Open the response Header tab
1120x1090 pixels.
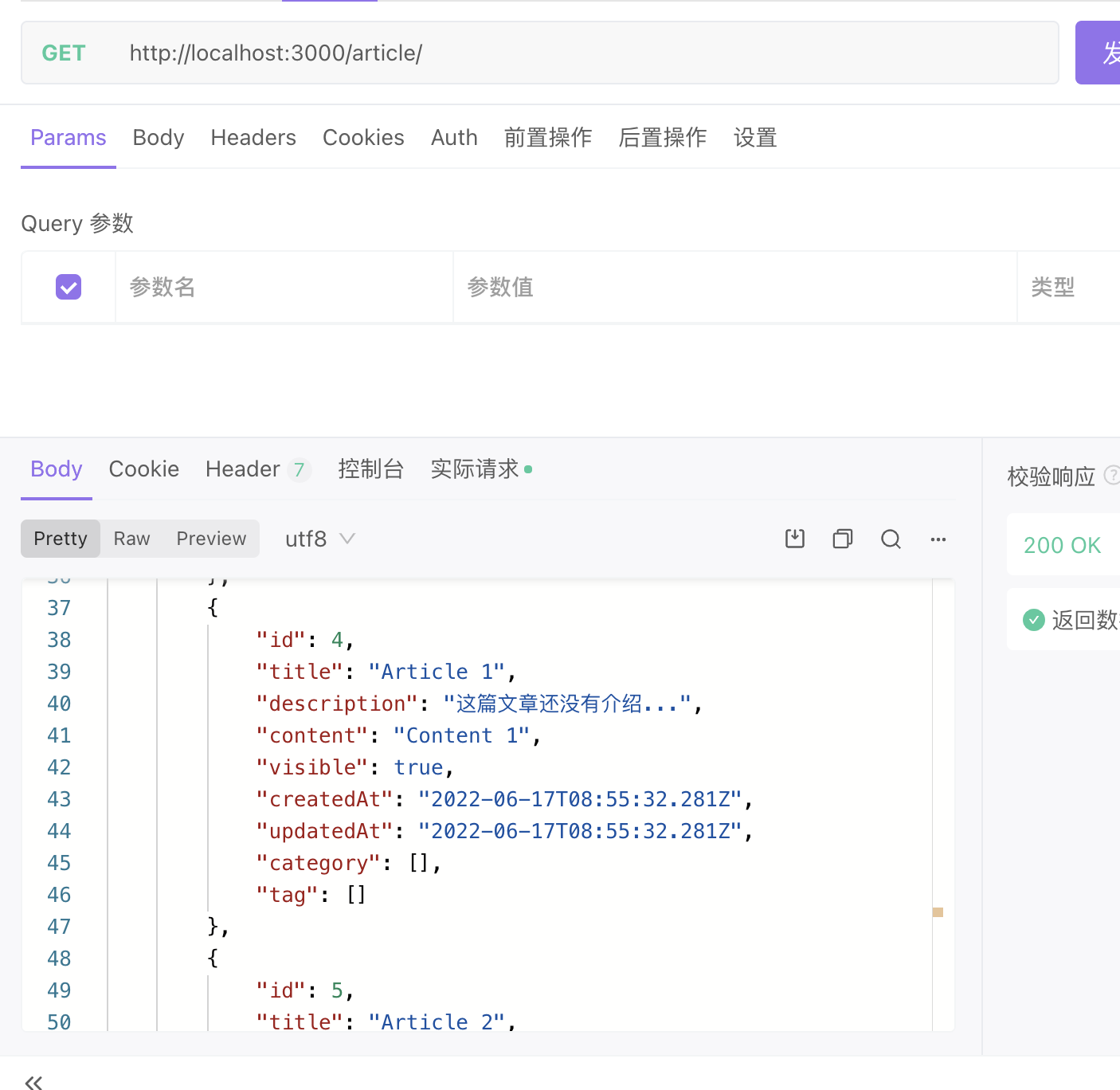243,469
